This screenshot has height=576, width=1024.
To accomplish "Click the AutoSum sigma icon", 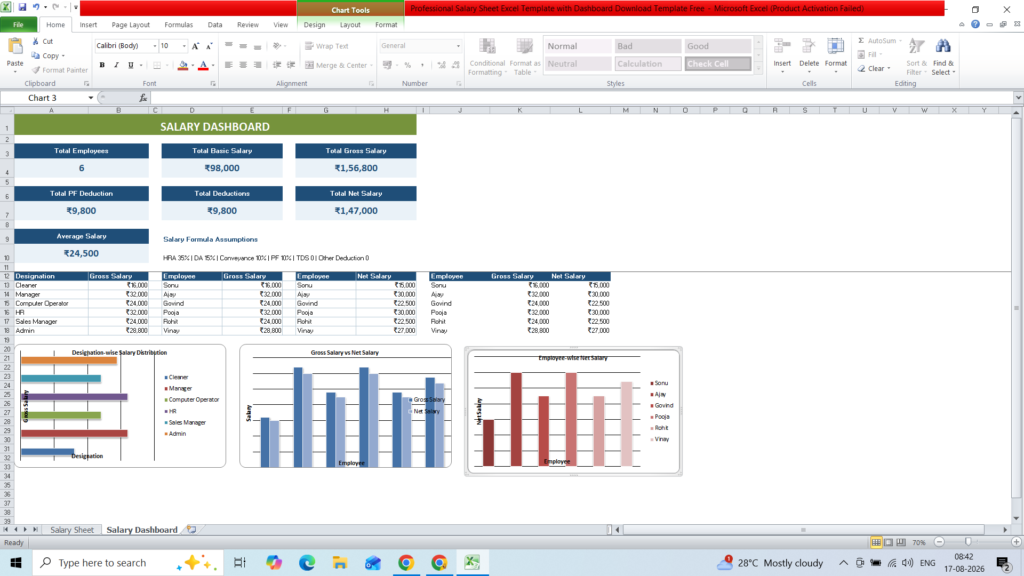I will (x=861, y=40).
